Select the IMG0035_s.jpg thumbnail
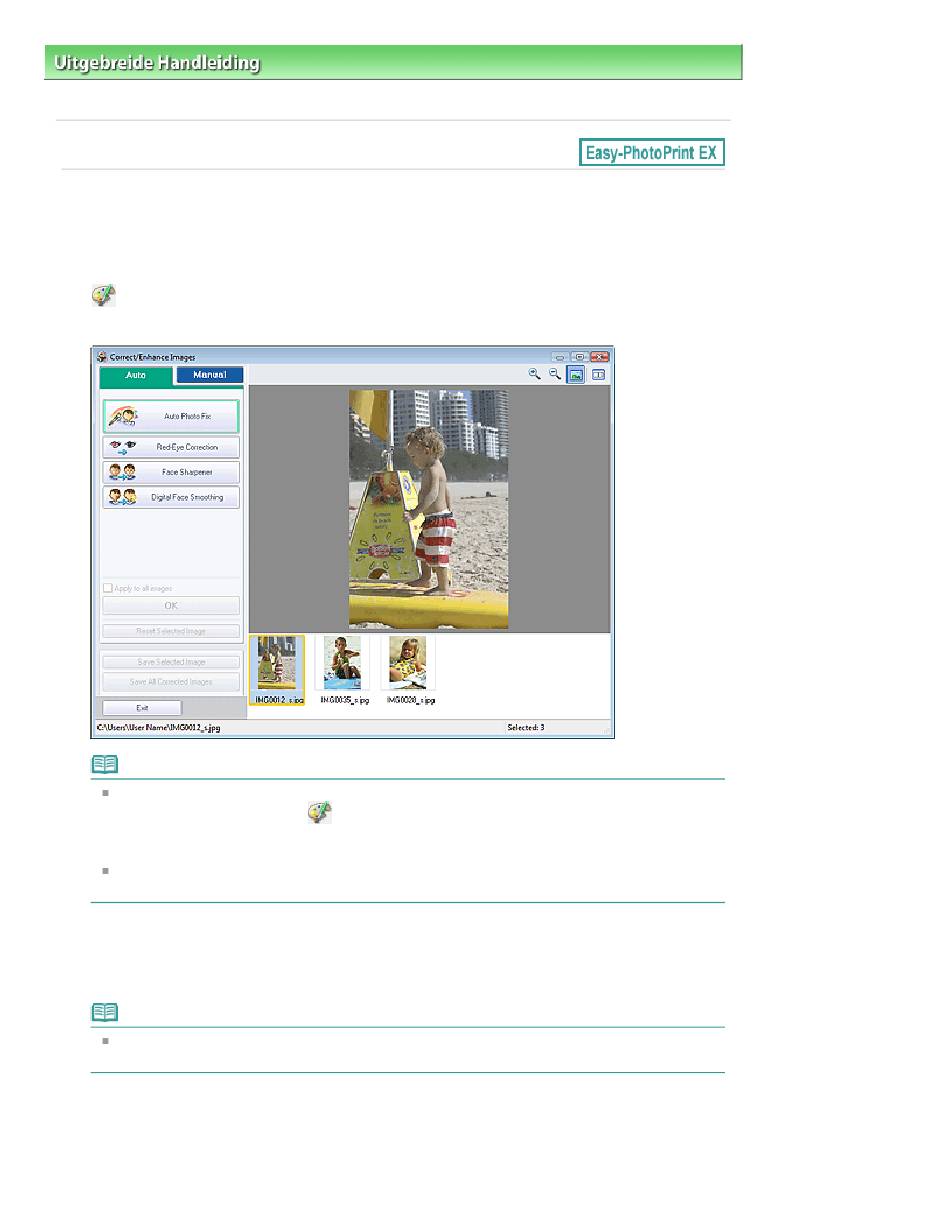Image resolution: width=950 pixels, height=1229 pixels. tap(344, 663)
